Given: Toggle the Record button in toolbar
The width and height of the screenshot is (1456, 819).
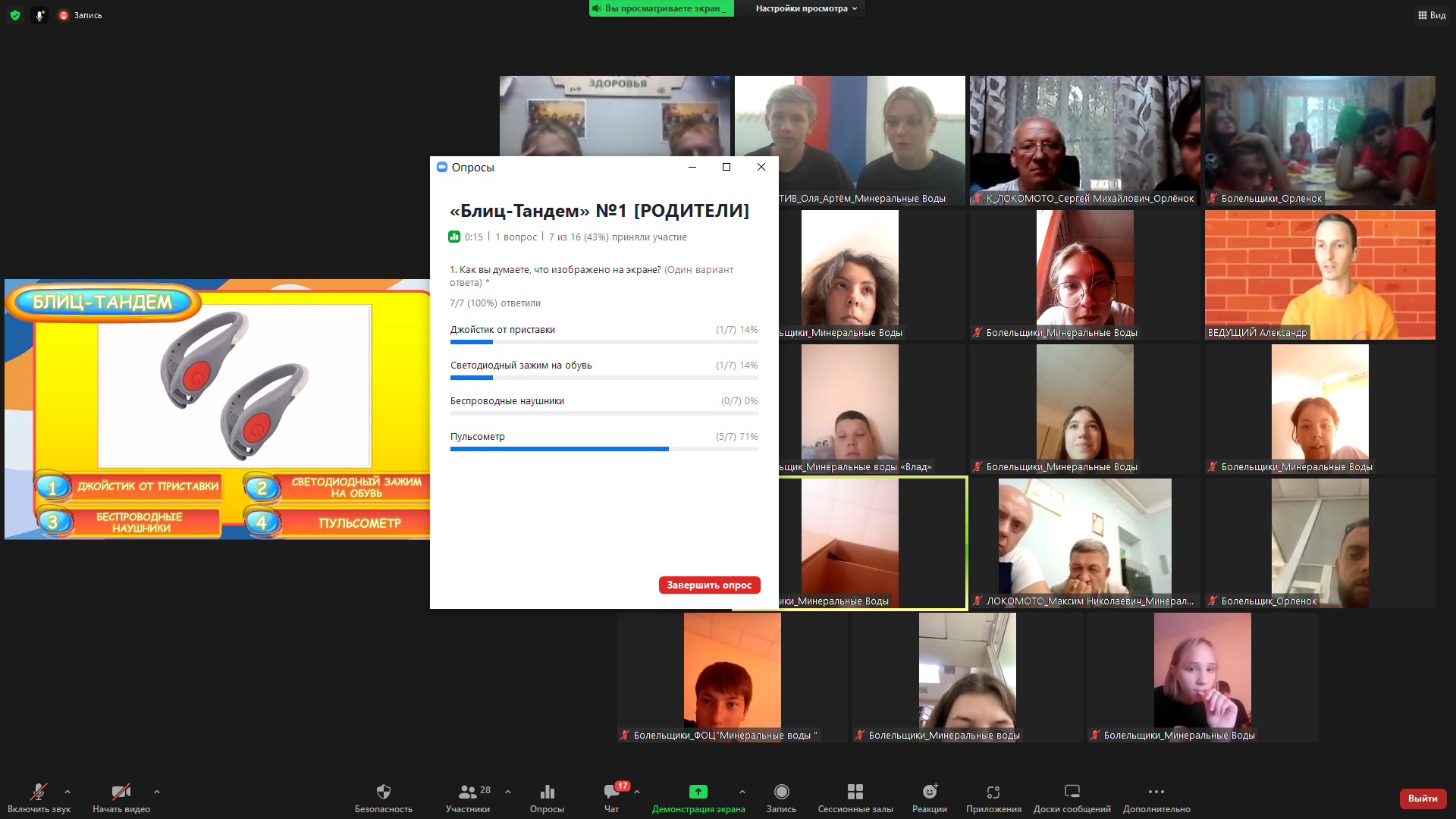Looking at the screenshot, I should coord(781,792).
